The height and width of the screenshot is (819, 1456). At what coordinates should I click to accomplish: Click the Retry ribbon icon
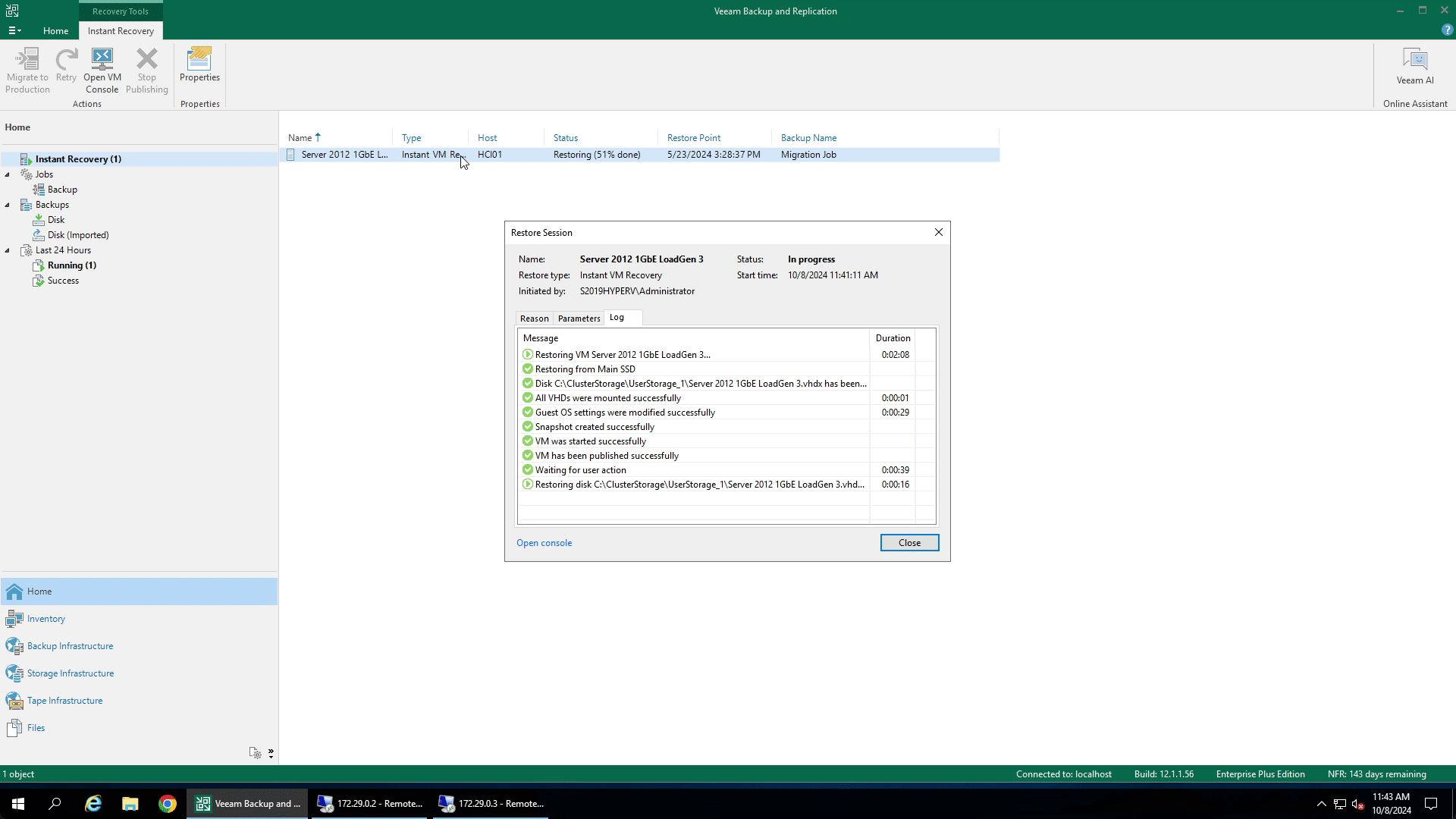pyautogui.click(x=66, y=65)
